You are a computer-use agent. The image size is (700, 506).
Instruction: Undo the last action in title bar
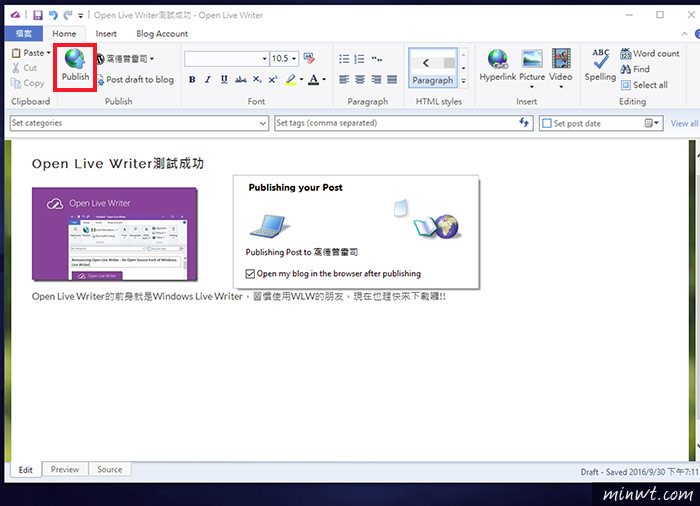coord(53,15)
